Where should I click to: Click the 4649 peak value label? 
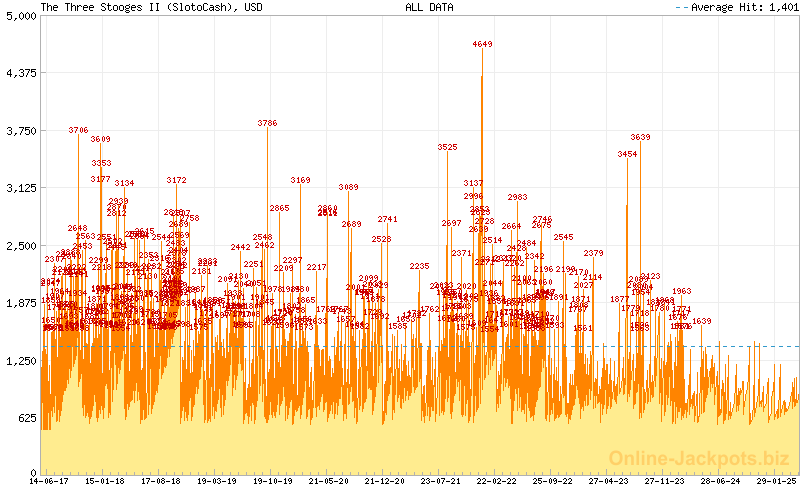point(483,45)
